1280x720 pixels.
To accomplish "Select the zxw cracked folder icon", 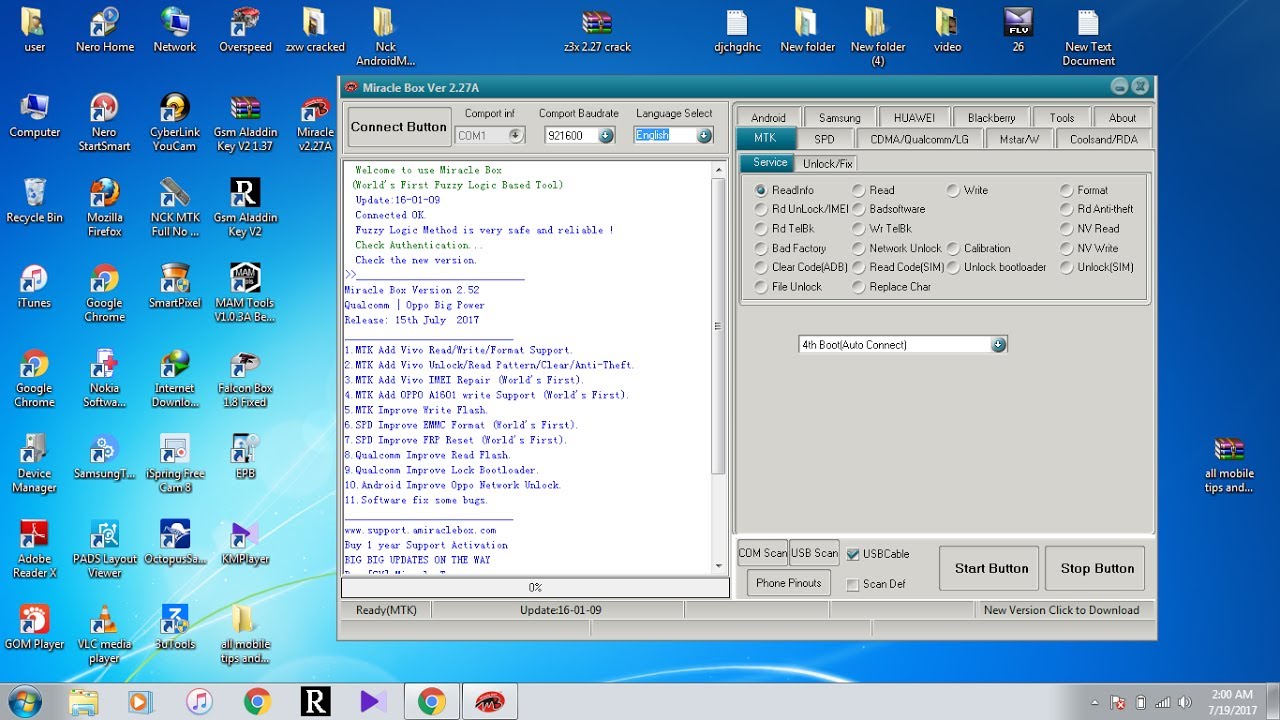I will pos(315,30).
